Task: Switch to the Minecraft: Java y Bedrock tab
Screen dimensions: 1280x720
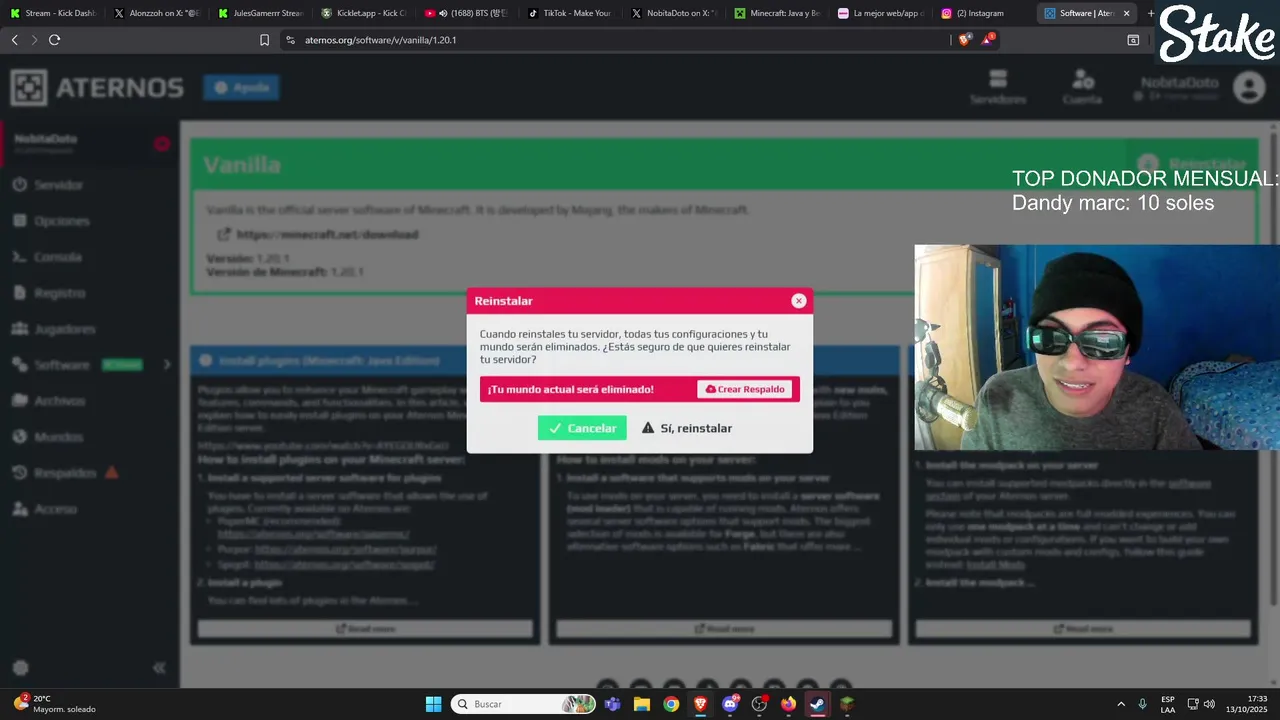Action: click(x=779, y=13)
